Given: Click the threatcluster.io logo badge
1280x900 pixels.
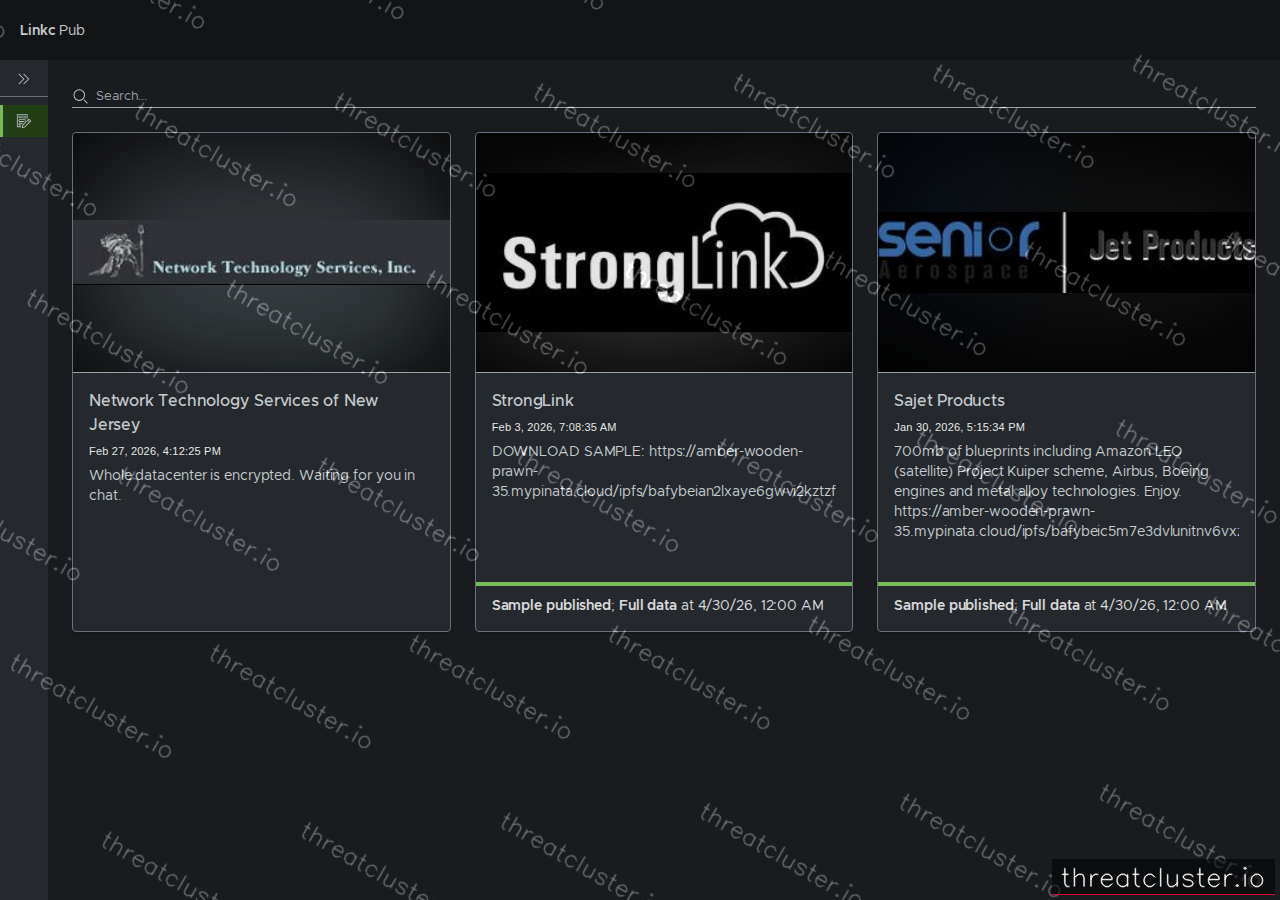Looking at the screenshot, I should click(1163, 878).
